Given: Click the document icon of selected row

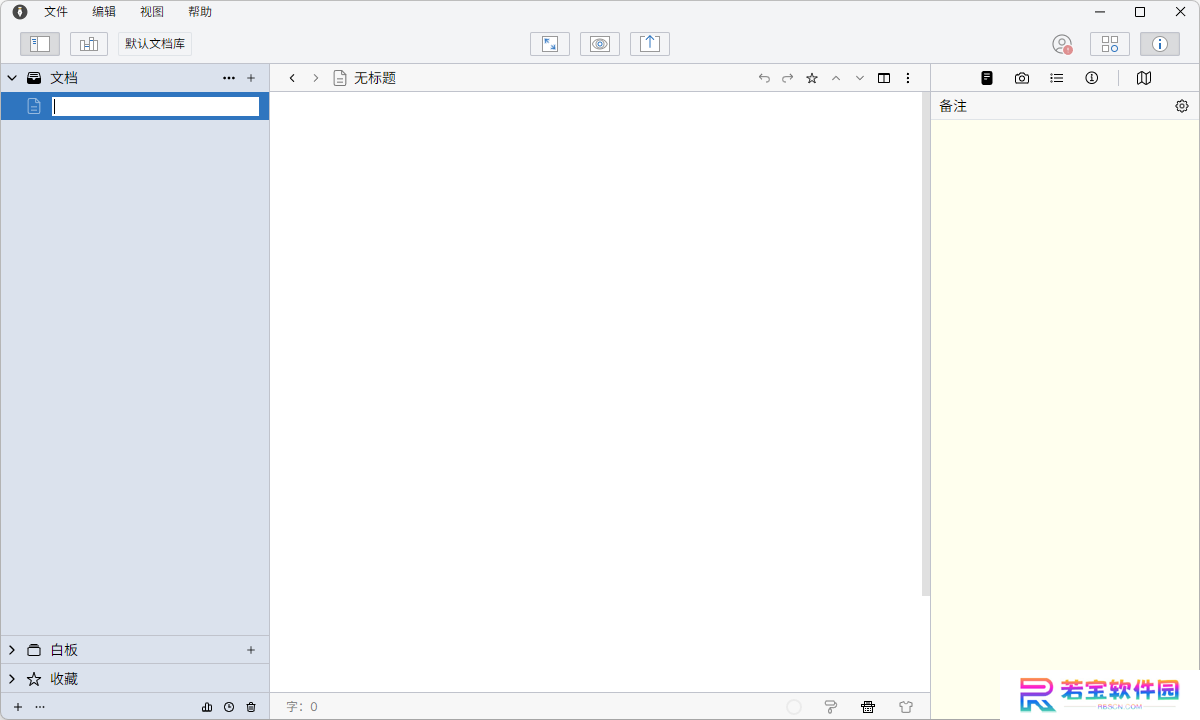Looking at the screenshot, I should [x=34, y=106].
